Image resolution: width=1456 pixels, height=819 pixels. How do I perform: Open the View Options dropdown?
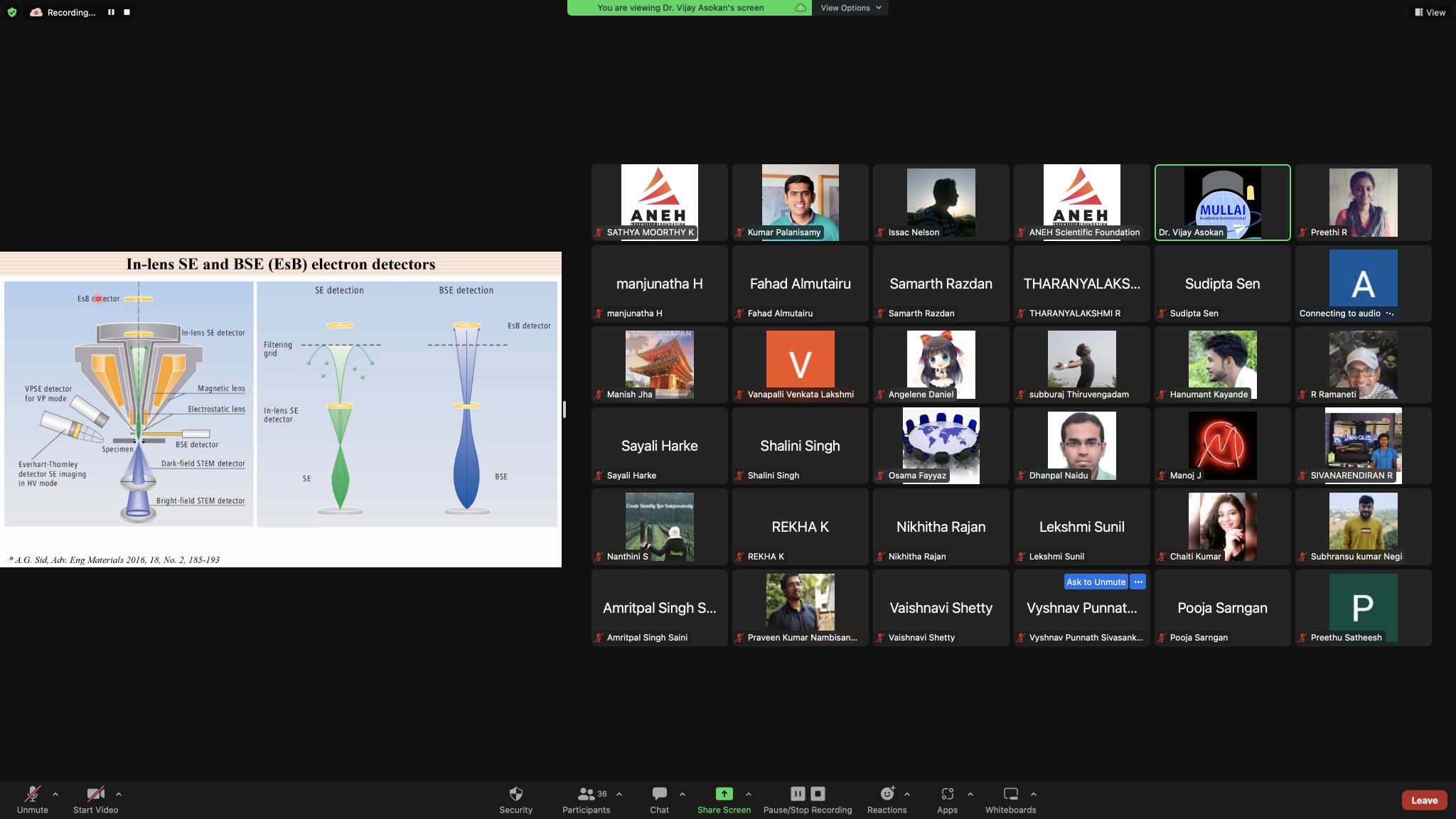pyautogui.click(x=850, y=8)
